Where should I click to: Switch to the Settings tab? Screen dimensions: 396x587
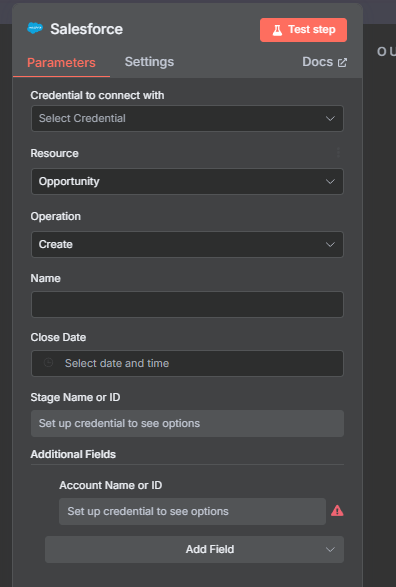pyautogui.click(x=149, y=62)
